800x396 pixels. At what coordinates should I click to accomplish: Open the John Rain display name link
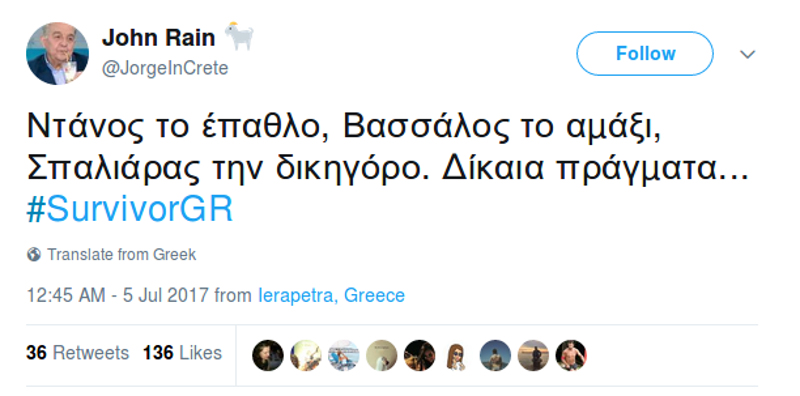[x=158, y=38]
